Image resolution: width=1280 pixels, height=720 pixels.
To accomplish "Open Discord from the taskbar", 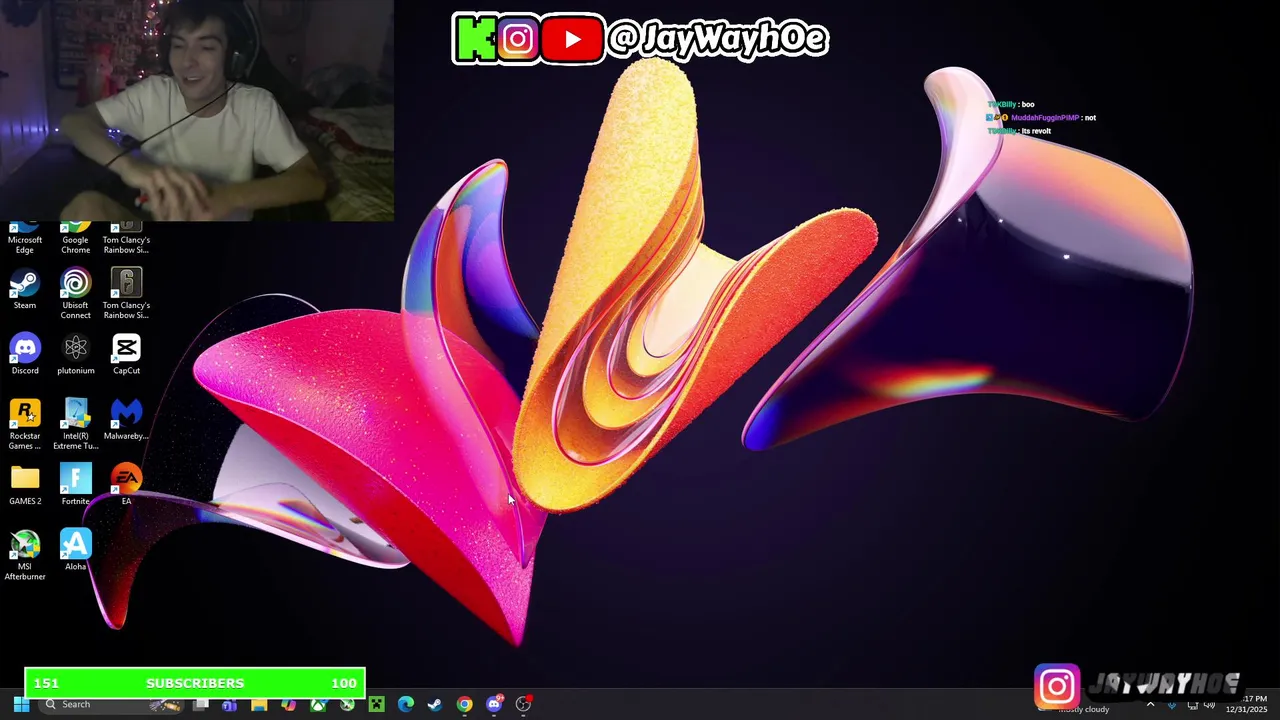I will [494, 704].
